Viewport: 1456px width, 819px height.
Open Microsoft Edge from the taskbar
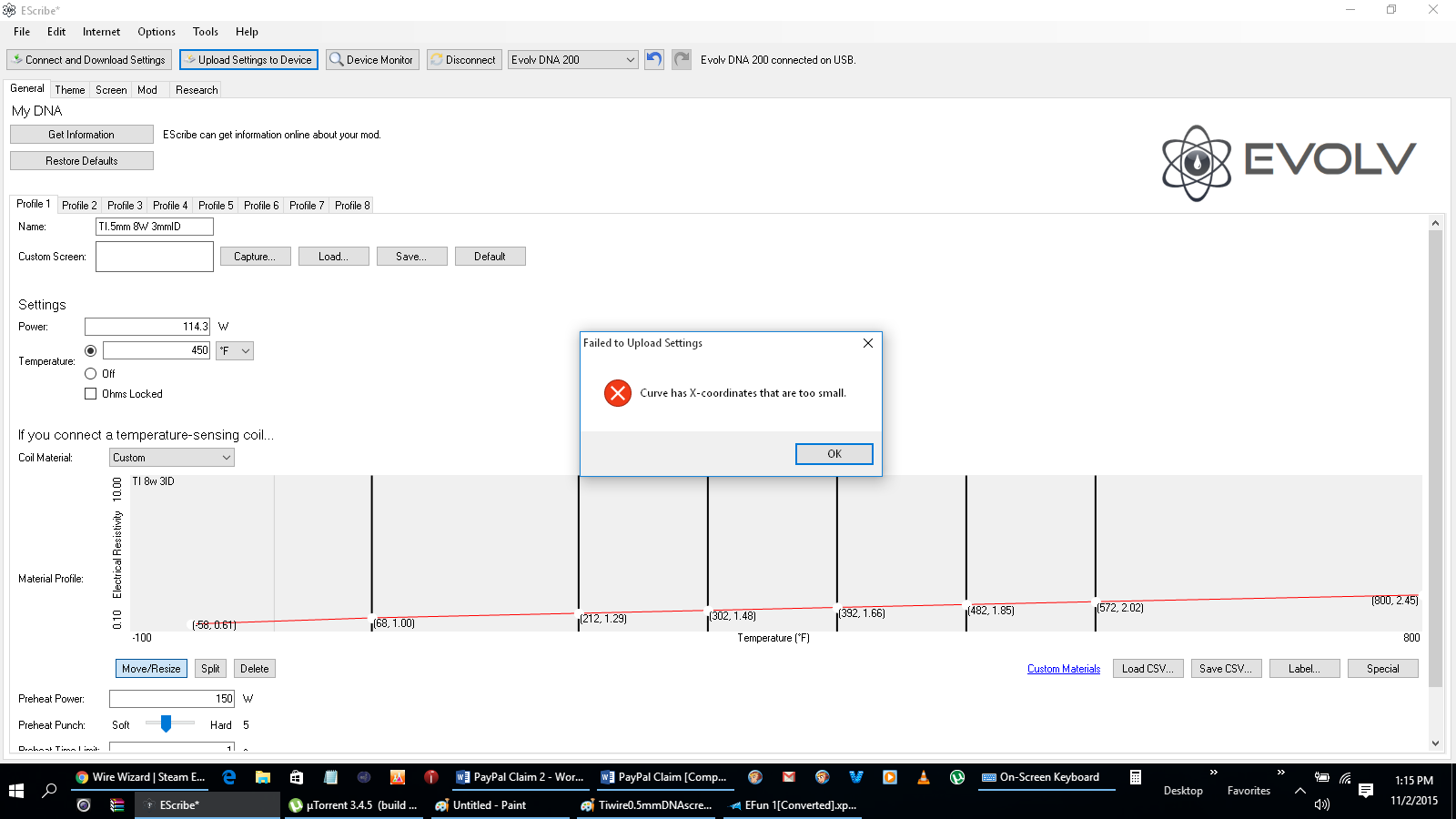[x=229, y=777]
